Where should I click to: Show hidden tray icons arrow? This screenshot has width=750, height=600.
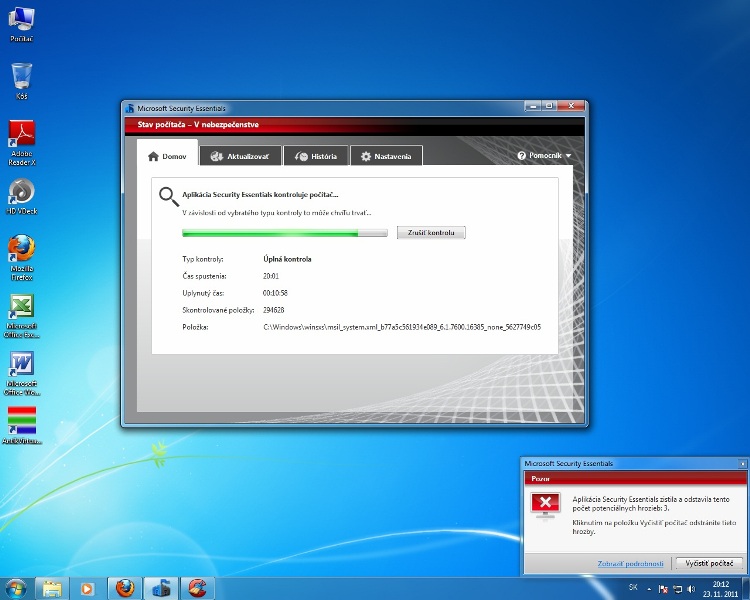pos(649,589)
